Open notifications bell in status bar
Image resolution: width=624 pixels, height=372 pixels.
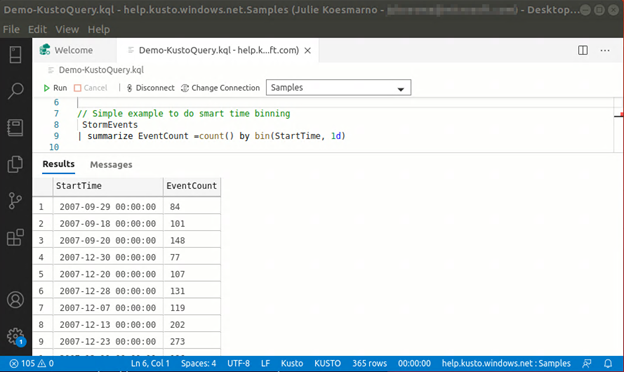[608, 363]
